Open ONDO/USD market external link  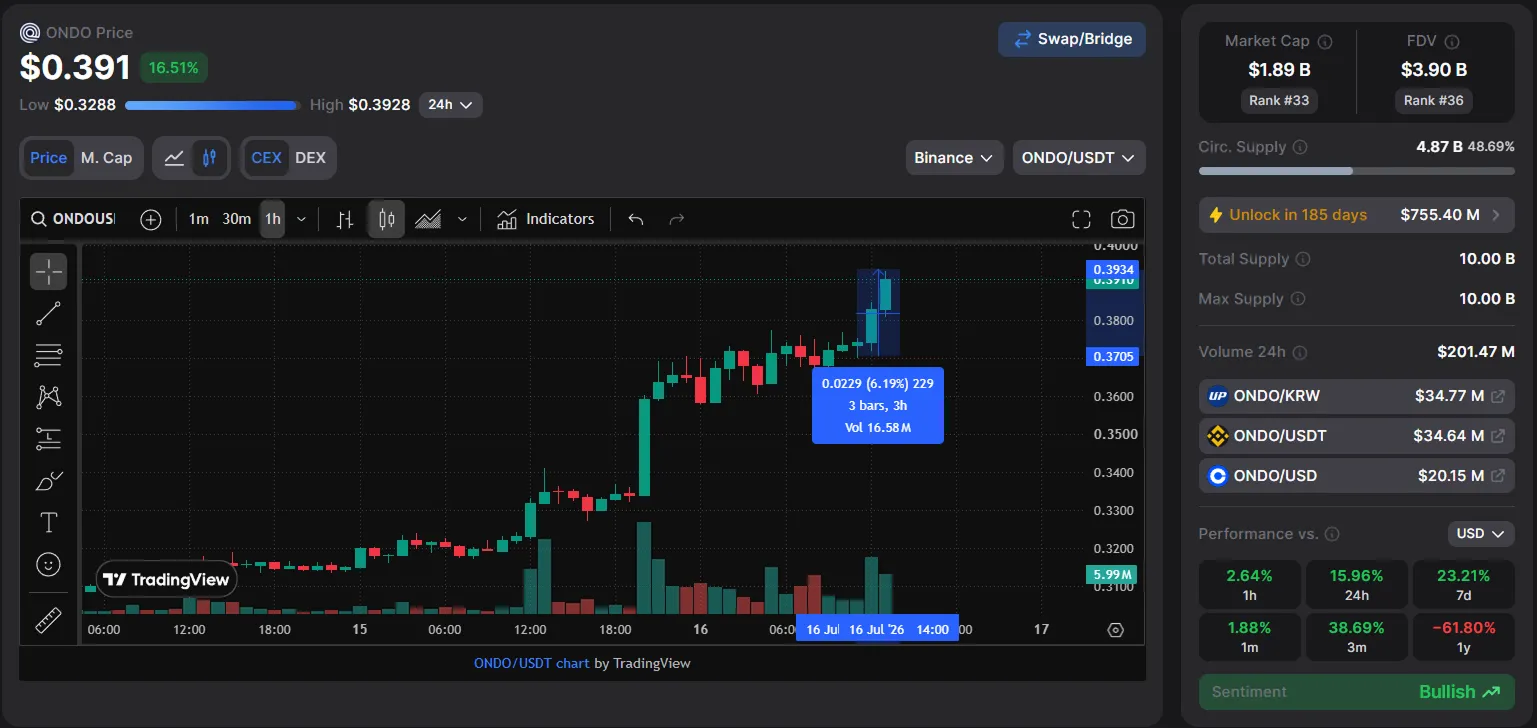(x=1497, y=476)
